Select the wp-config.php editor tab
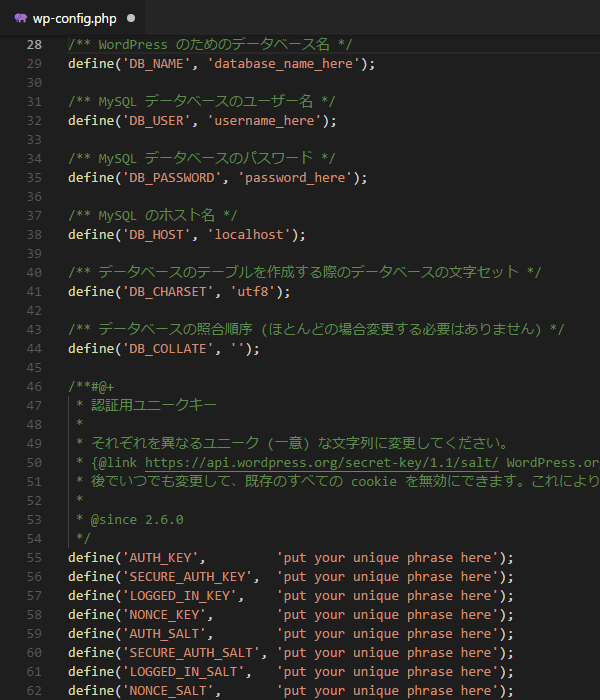Screen dimensions: 600x700 (x=73, y=18)
